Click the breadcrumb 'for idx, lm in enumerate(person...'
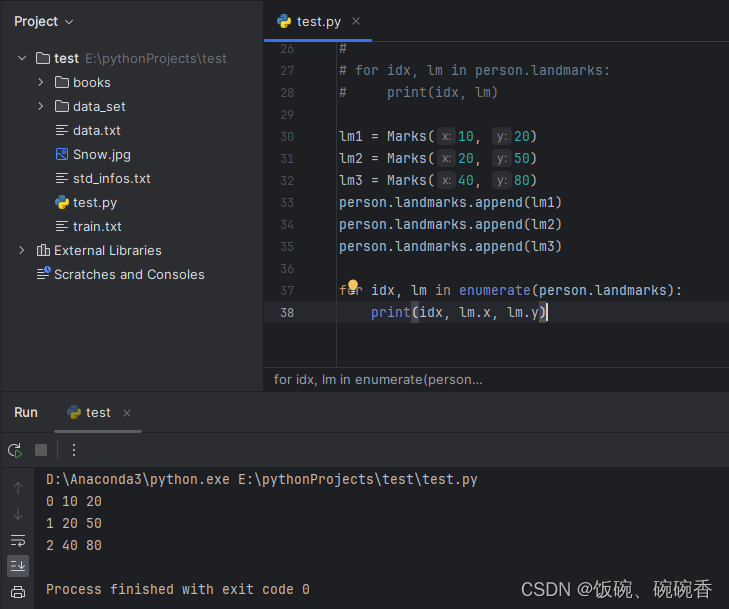729x609 pixels. point(378,380)
